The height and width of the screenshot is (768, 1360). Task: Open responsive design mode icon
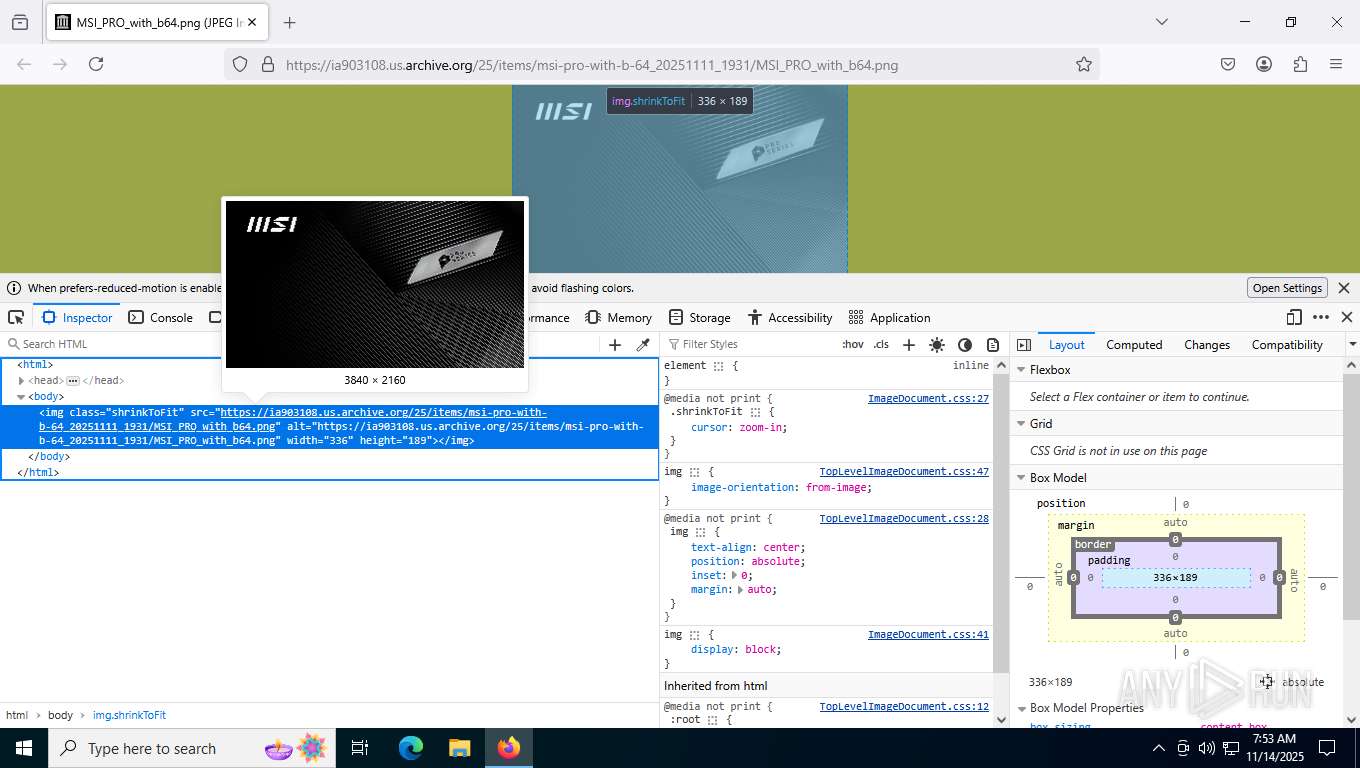tap(1294, 317)
